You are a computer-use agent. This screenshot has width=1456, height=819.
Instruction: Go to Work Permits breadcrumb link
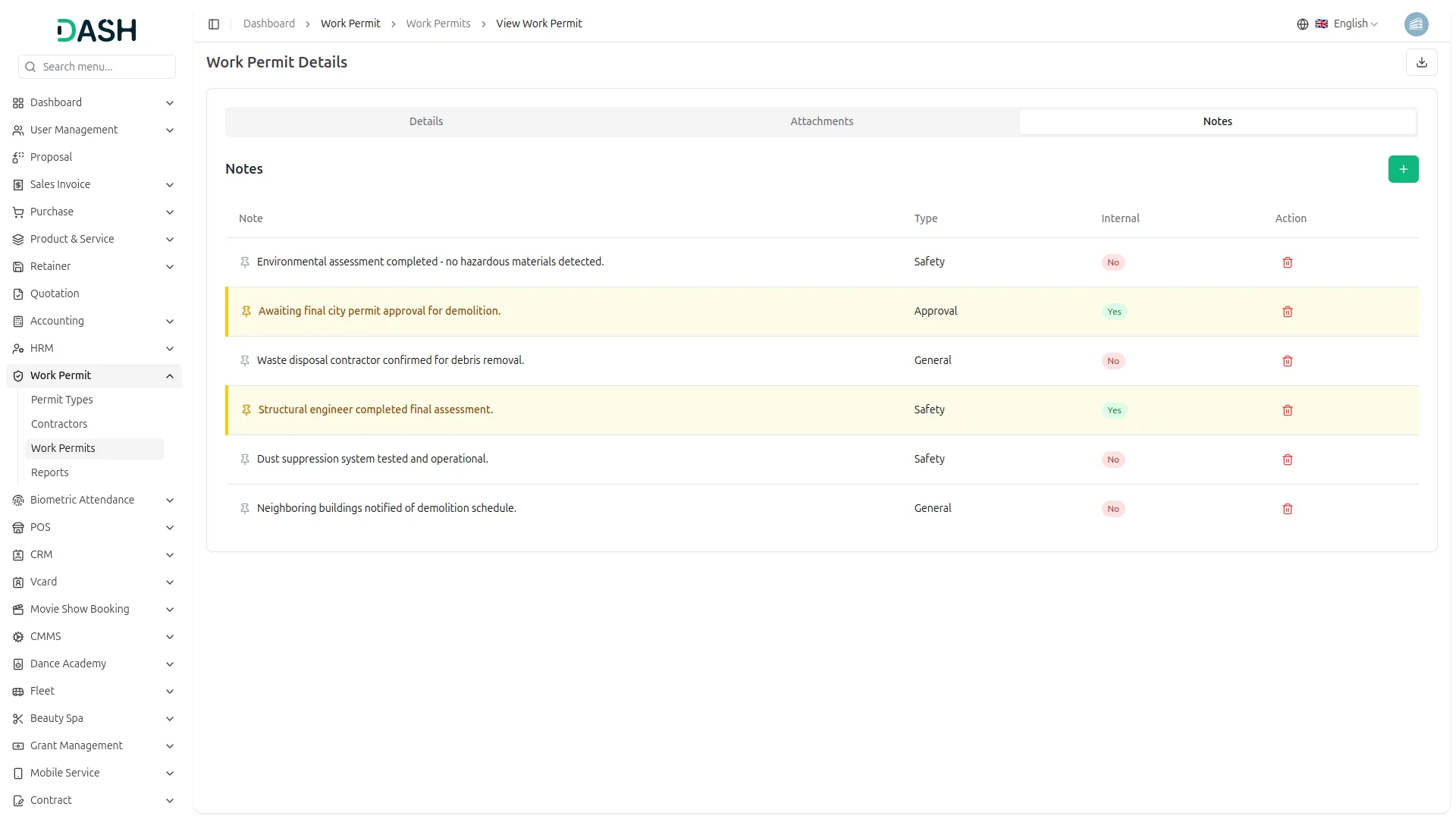(438, 24)
